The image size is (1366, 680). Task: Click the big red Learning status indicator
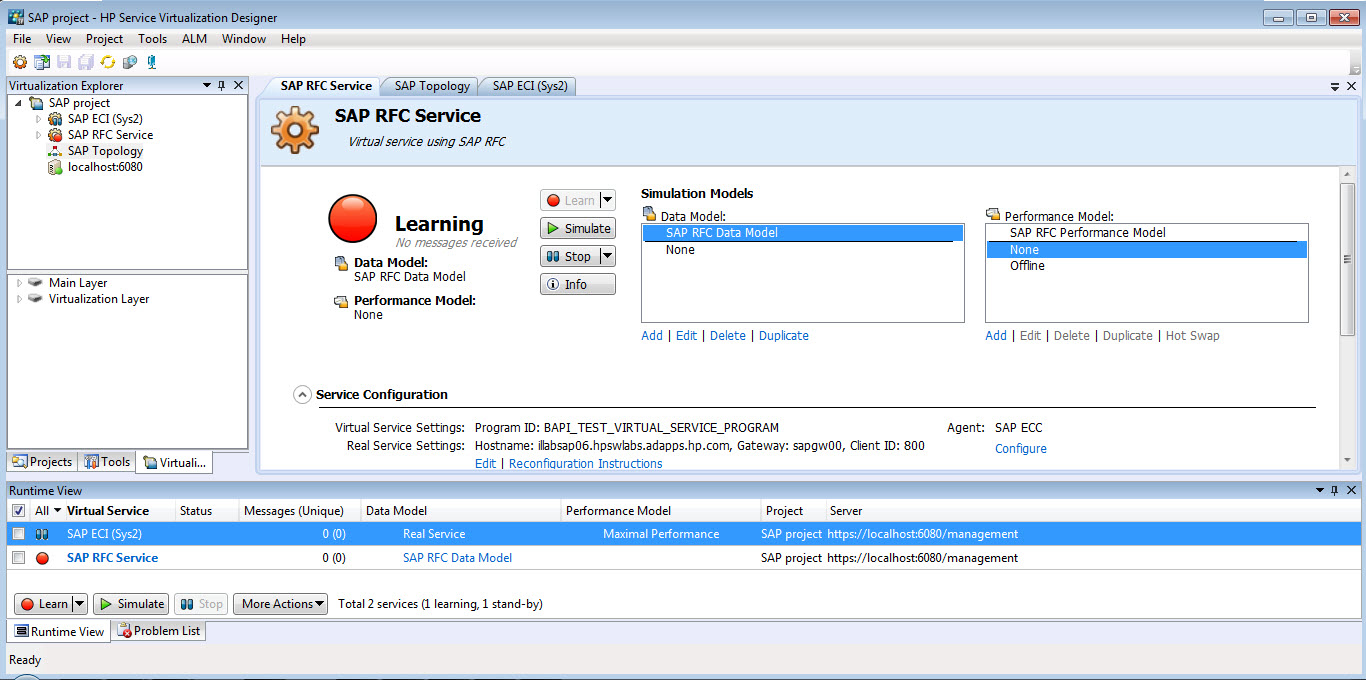353,219
